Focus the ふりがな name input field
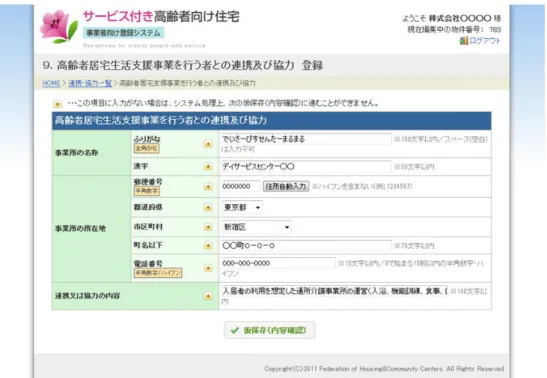 (306, 139)
